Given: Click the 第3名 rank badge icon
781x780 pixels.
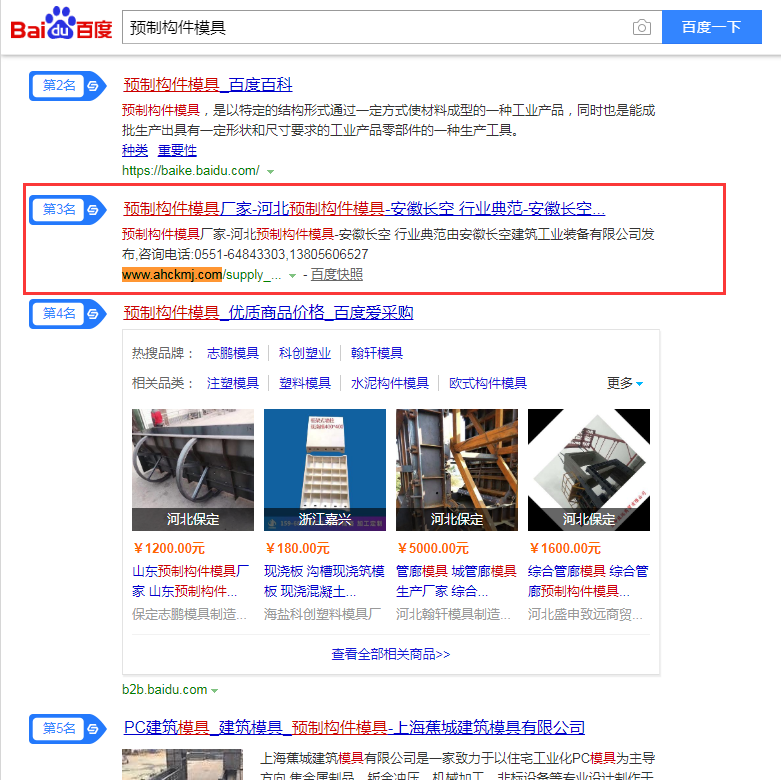Looking at the screenshot, I should click(68, 210).
